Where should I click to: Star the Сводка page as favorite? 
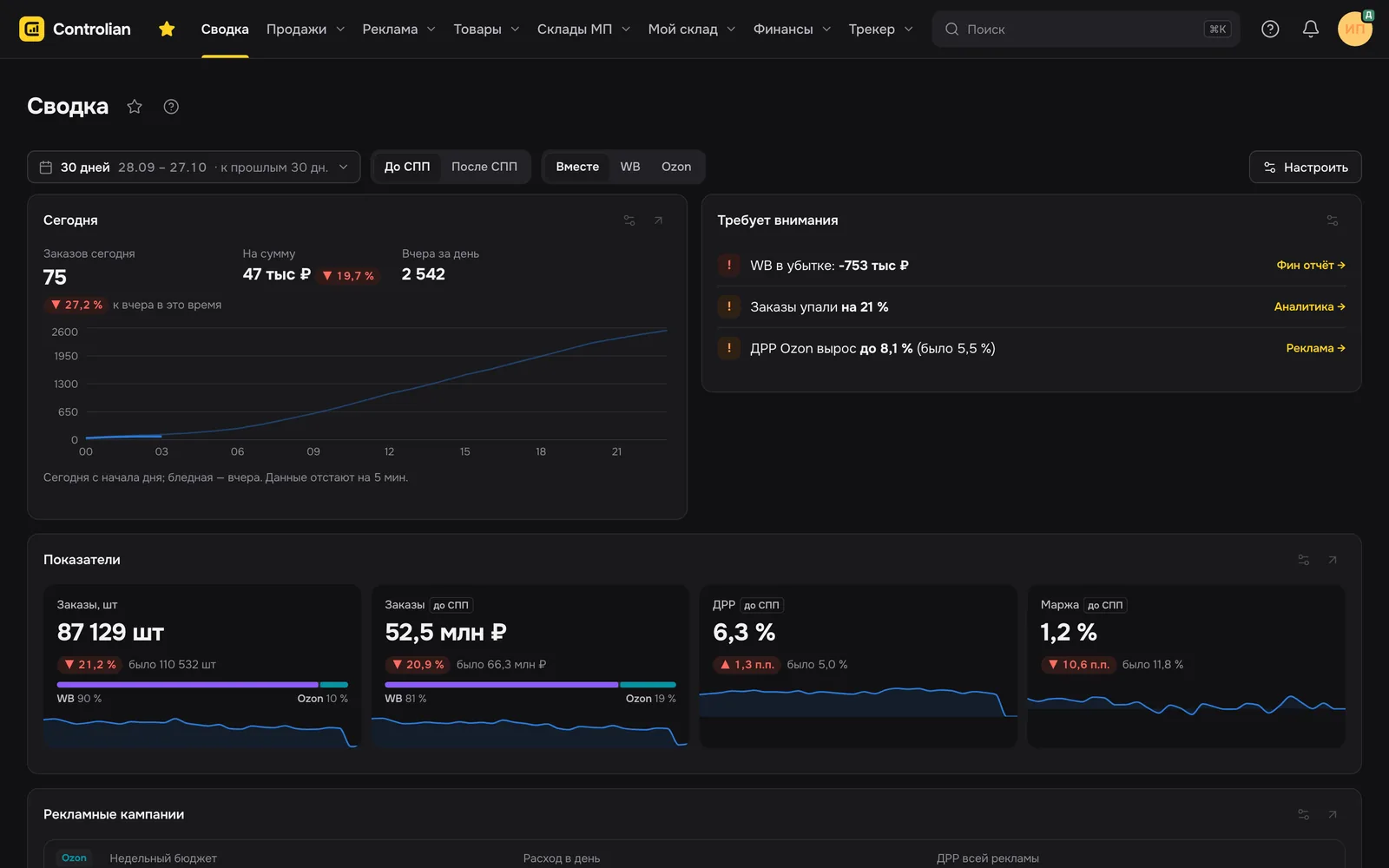coord(135,106)
